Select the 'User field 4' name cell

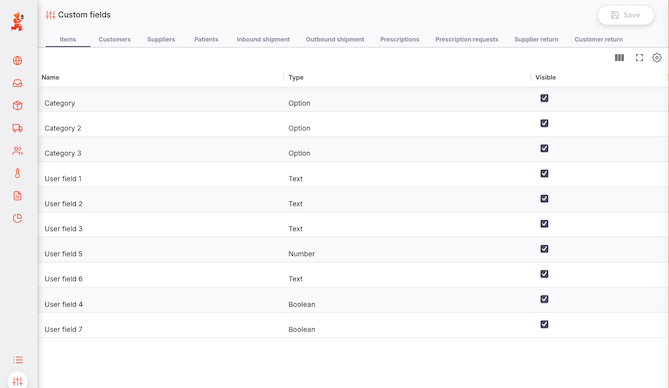pos(64,304)
